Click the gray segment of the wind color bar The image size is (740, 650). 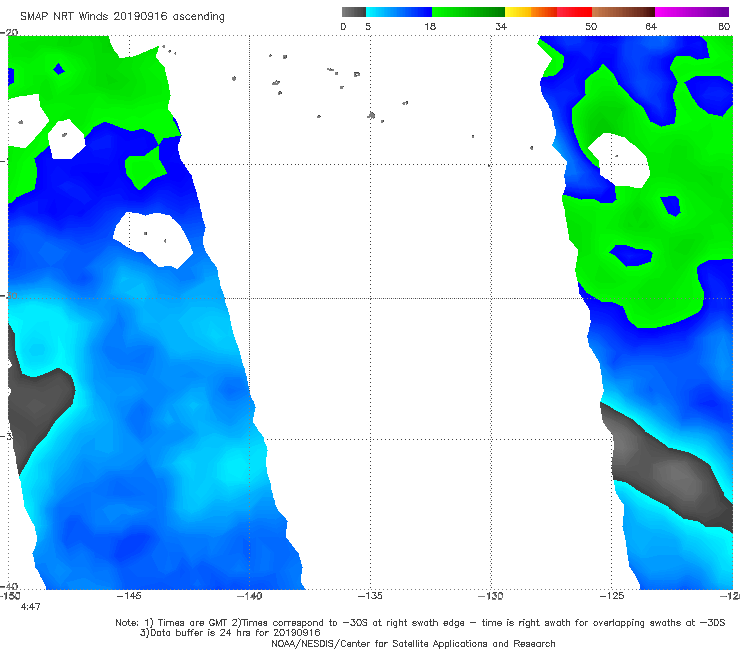(354, 12)
